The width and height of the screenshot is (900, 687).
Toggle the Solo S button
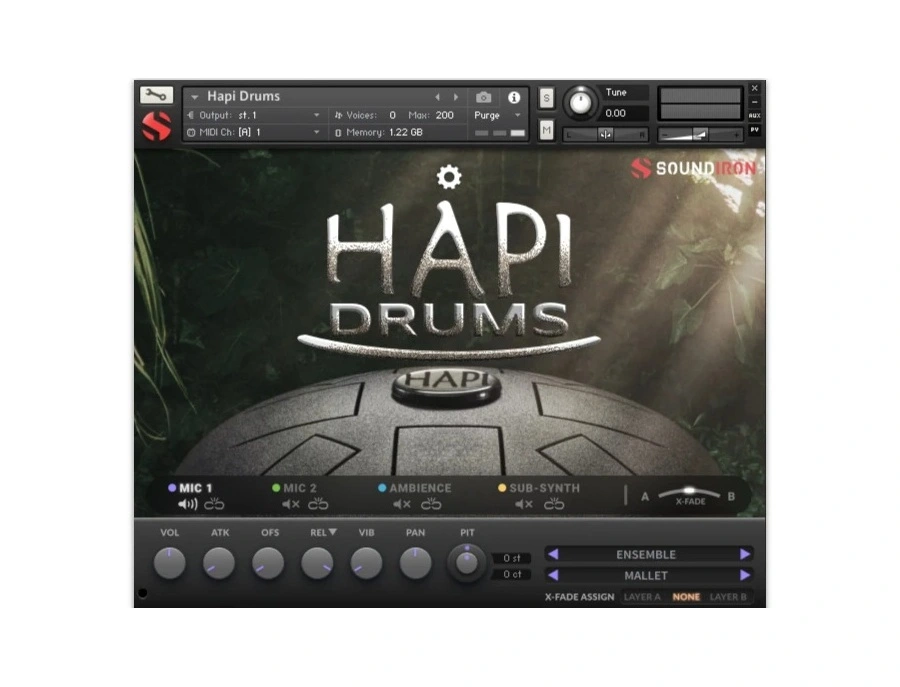pyautogui.click(x=546, y=98)
